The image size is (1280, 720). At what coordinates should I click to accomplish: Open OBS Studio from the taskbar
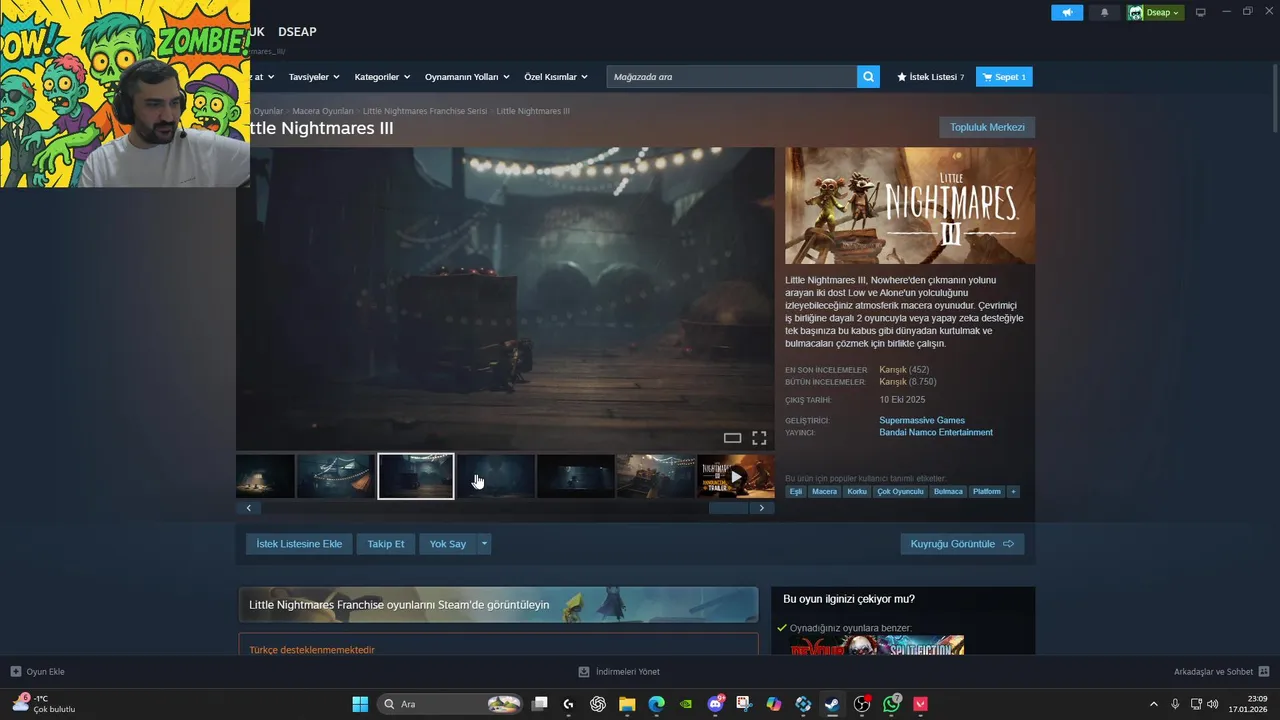tap(862, 704)
